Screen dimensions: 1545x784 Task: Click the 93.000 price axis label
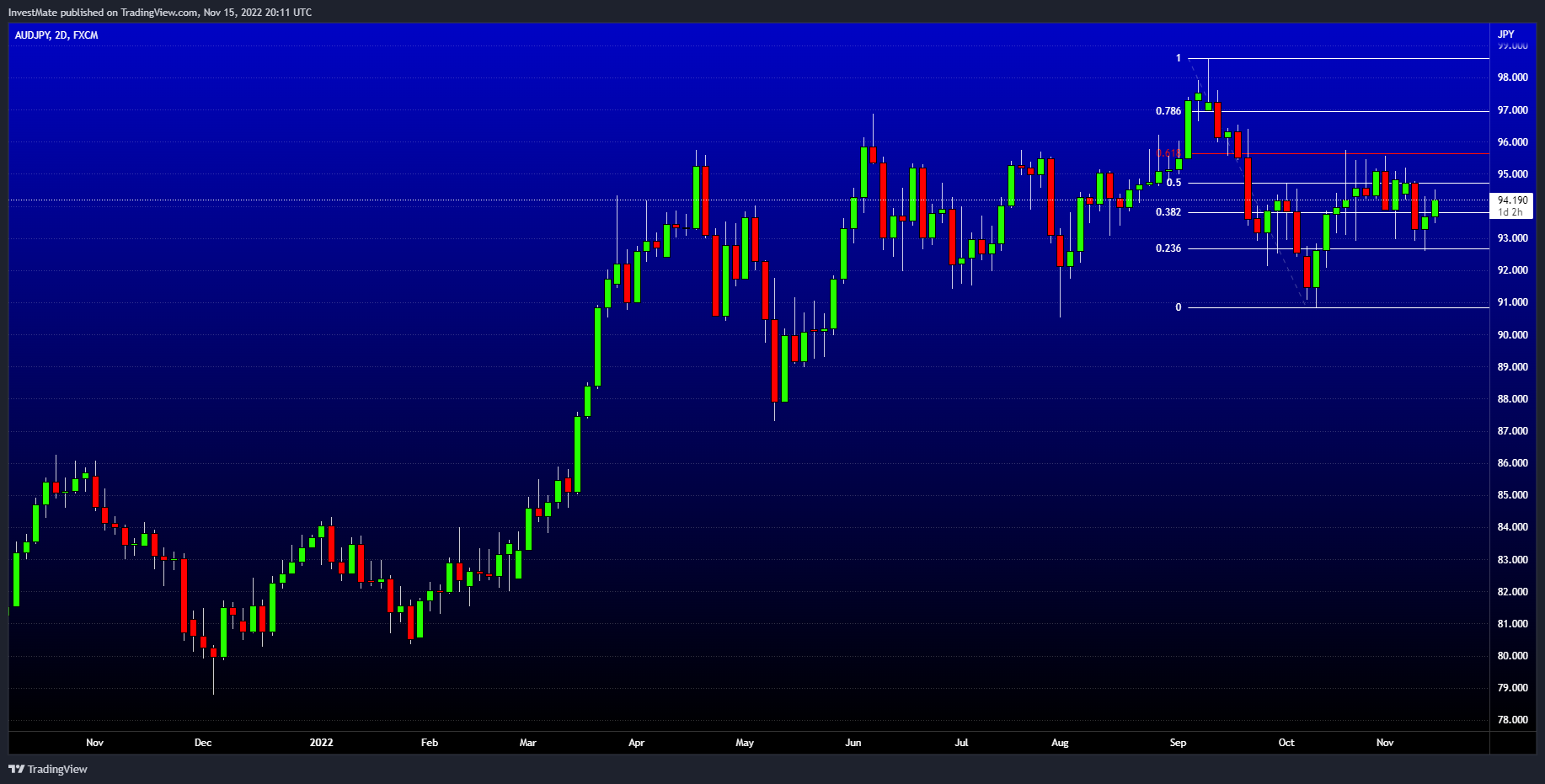[x=1512, y=238]
